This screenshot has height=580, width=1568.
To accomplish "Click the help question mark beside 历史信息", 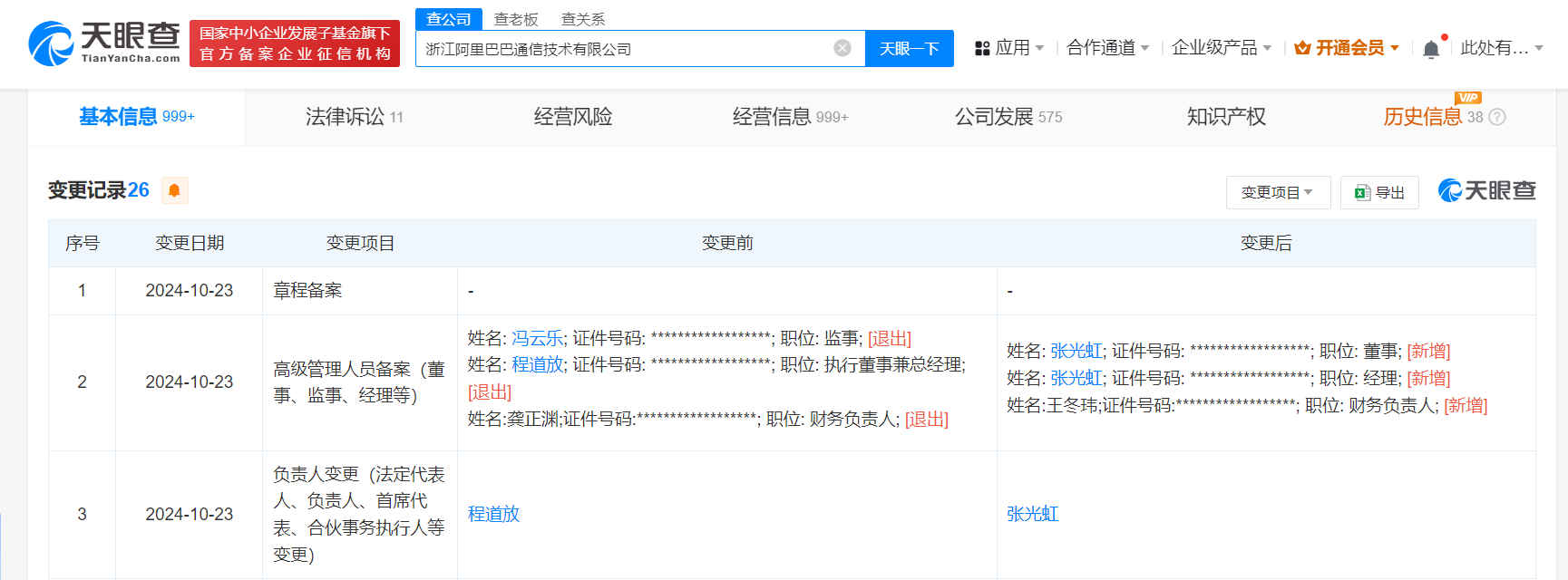I will tap(1497, 117).
